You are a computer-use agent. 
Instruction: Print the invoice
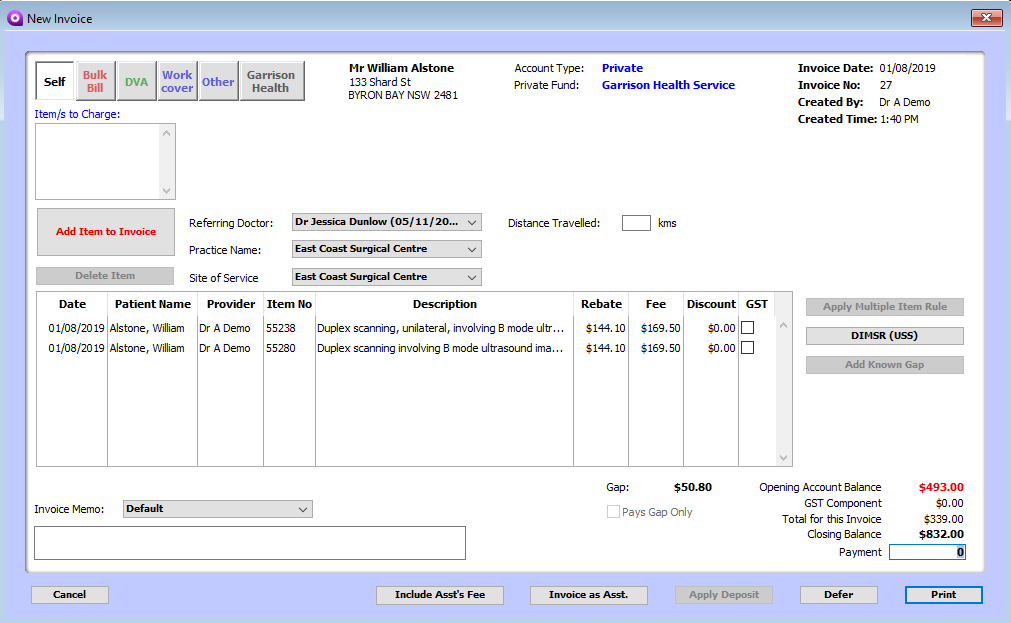(x=943, y=594)
